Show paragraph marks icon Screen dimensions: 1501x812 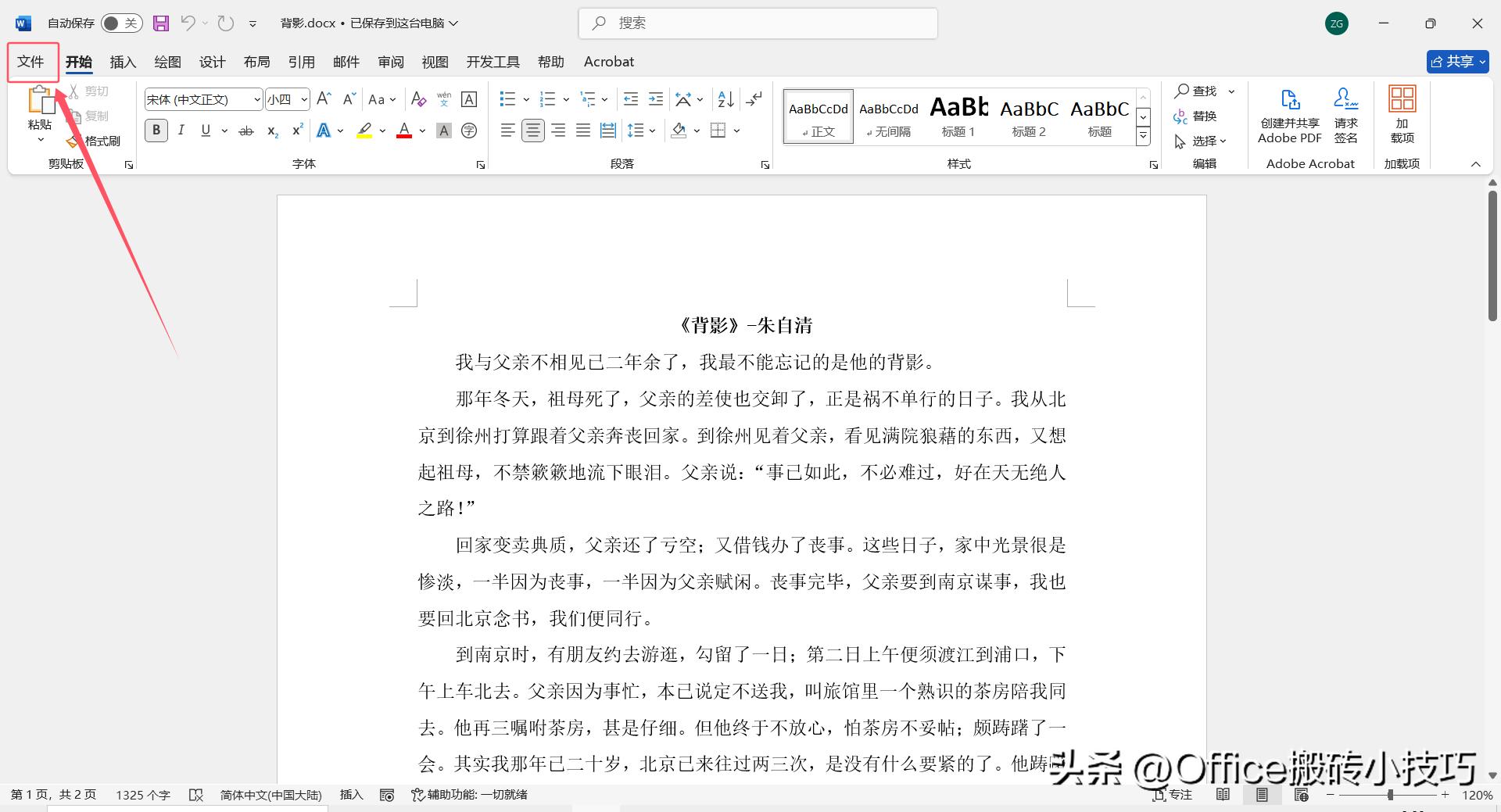754,99
